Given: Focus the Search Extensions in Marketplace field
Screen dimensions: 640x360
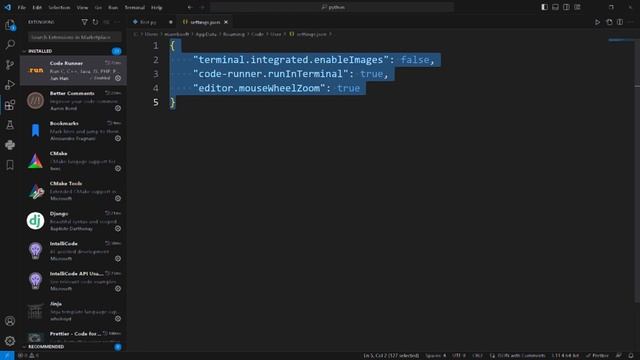Looking at the screenshot, I should pos(75,37).
